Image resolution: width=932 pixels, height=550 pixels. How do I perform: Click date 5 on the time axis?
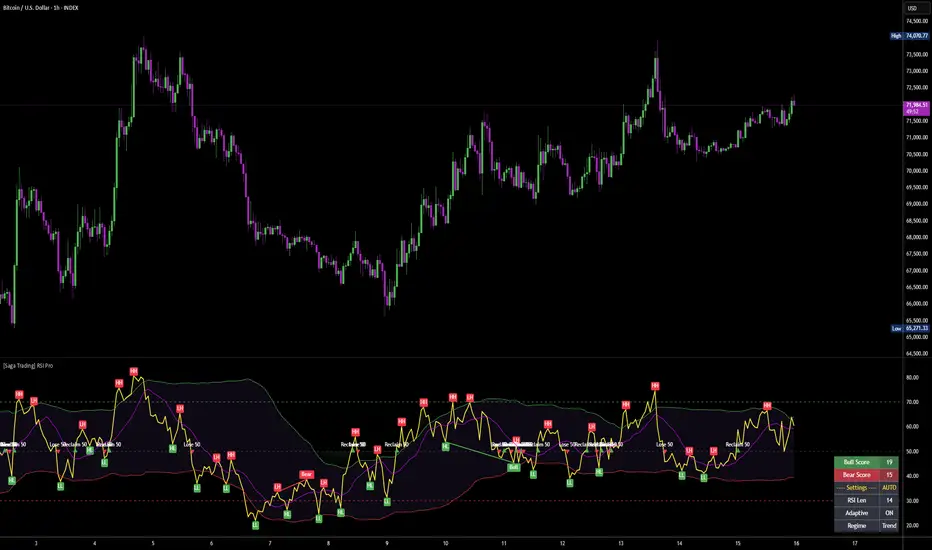(153, 543)
